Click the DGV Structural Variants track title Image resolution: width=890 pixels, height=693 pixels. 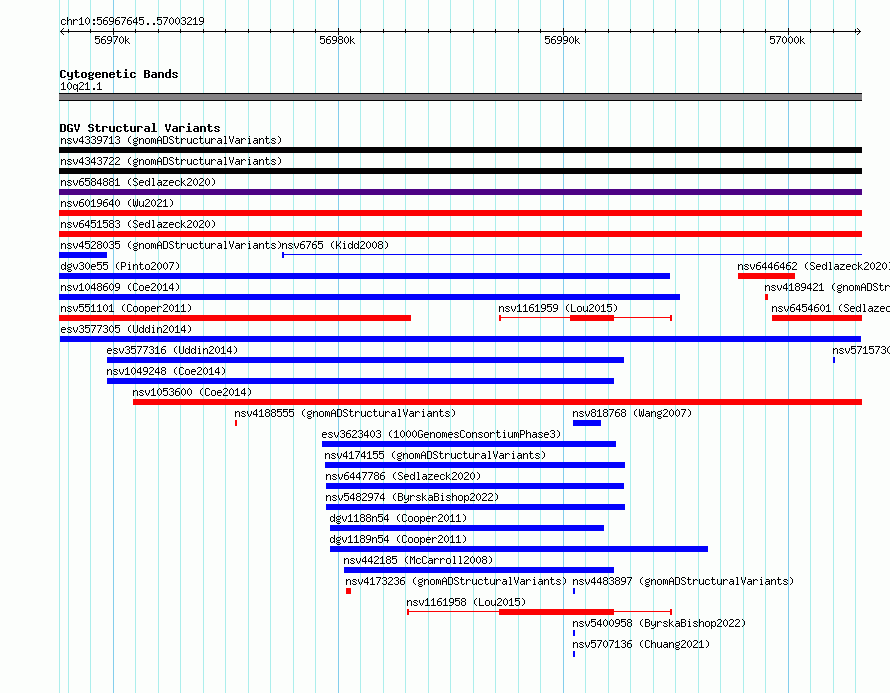click(140, 128)
